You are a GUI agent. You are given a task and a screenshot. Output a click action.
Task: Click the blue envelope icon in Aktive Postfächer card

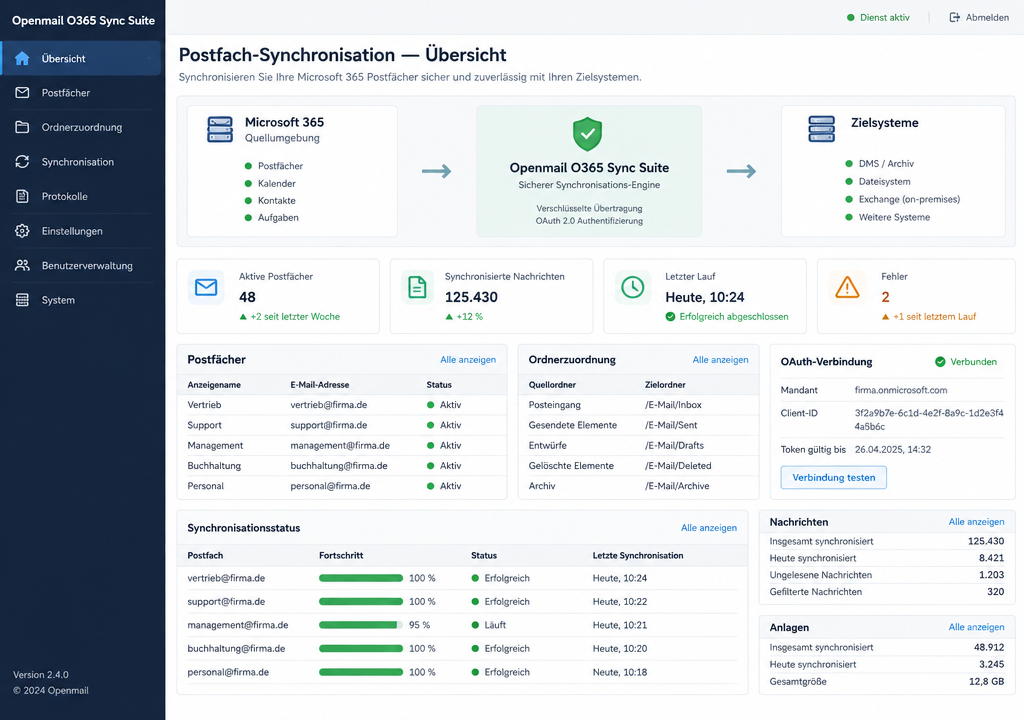pos(206,287)
